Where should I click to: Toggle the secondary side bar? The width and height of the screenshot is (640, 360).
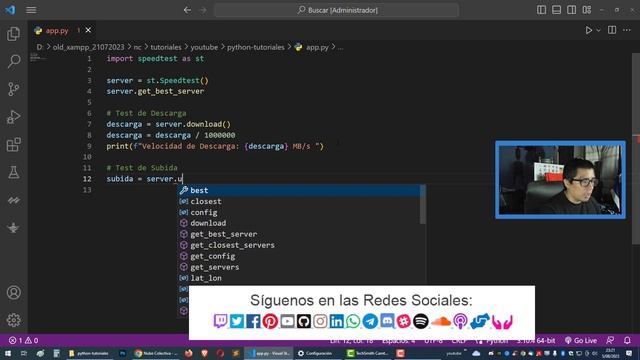coord(571,10)
